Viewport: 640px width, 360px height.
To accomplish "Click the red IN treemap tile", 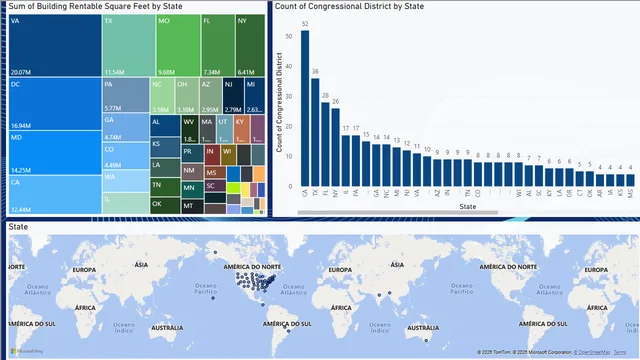I will pos(212,155).
